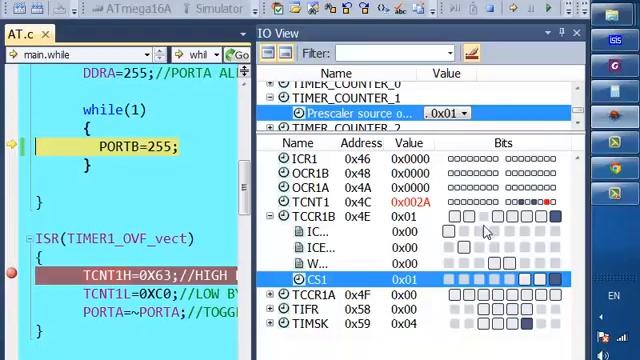
Task: Click the TCNT1 value 0x002A
Action: tap(411, 202)
